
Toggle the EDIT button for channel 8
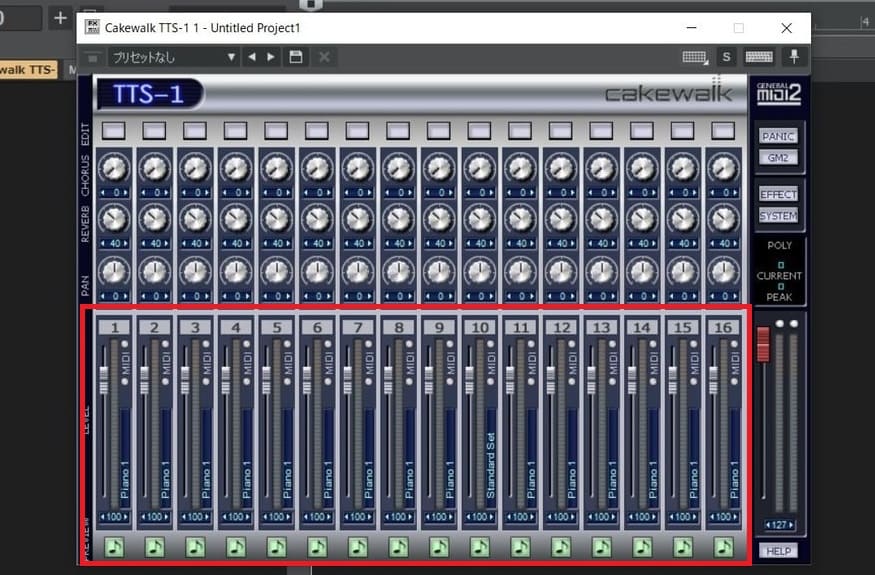(x=398, y=130)
